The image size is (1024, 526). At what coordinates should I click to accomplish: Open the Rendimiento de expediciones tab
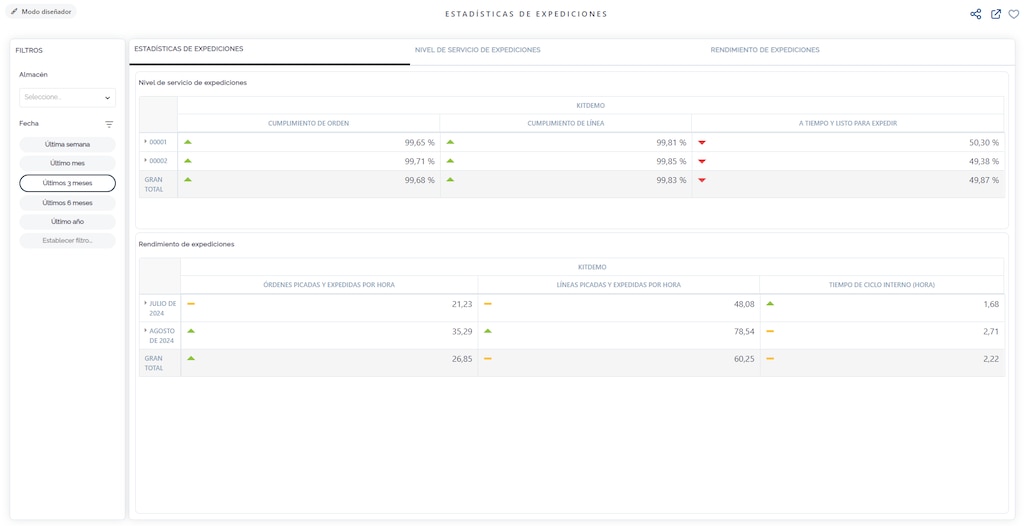tap(764, 50)
